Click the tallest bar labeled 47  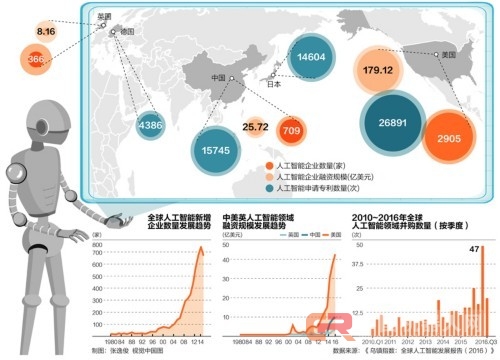click(482, 291)
